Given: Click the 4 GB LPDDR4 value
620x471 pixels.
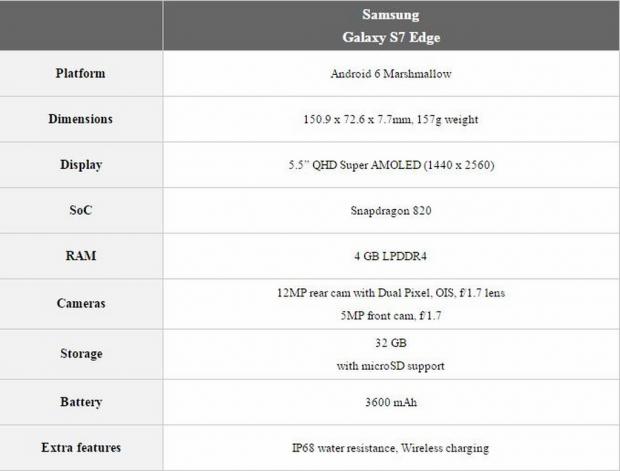Looking at the screenshot, I should (x=390, y=256).
